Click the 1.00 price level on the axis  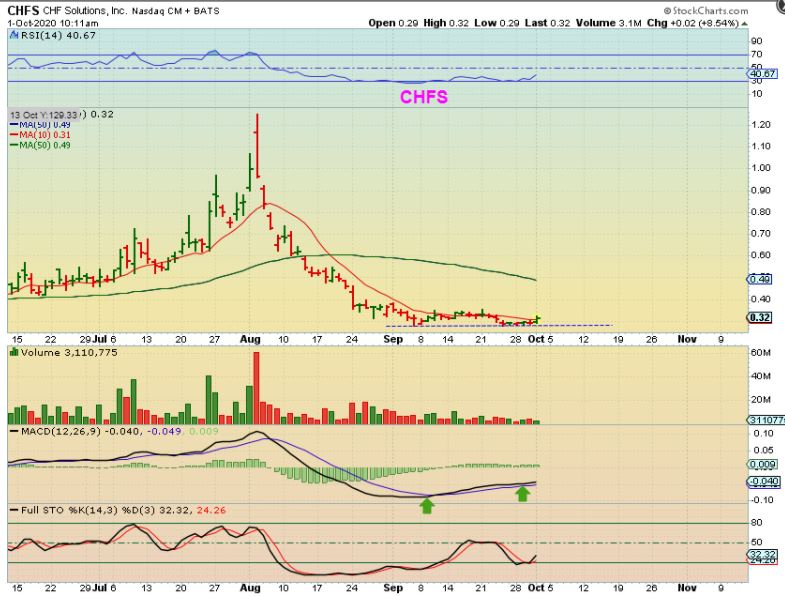[x=761, y=168]
